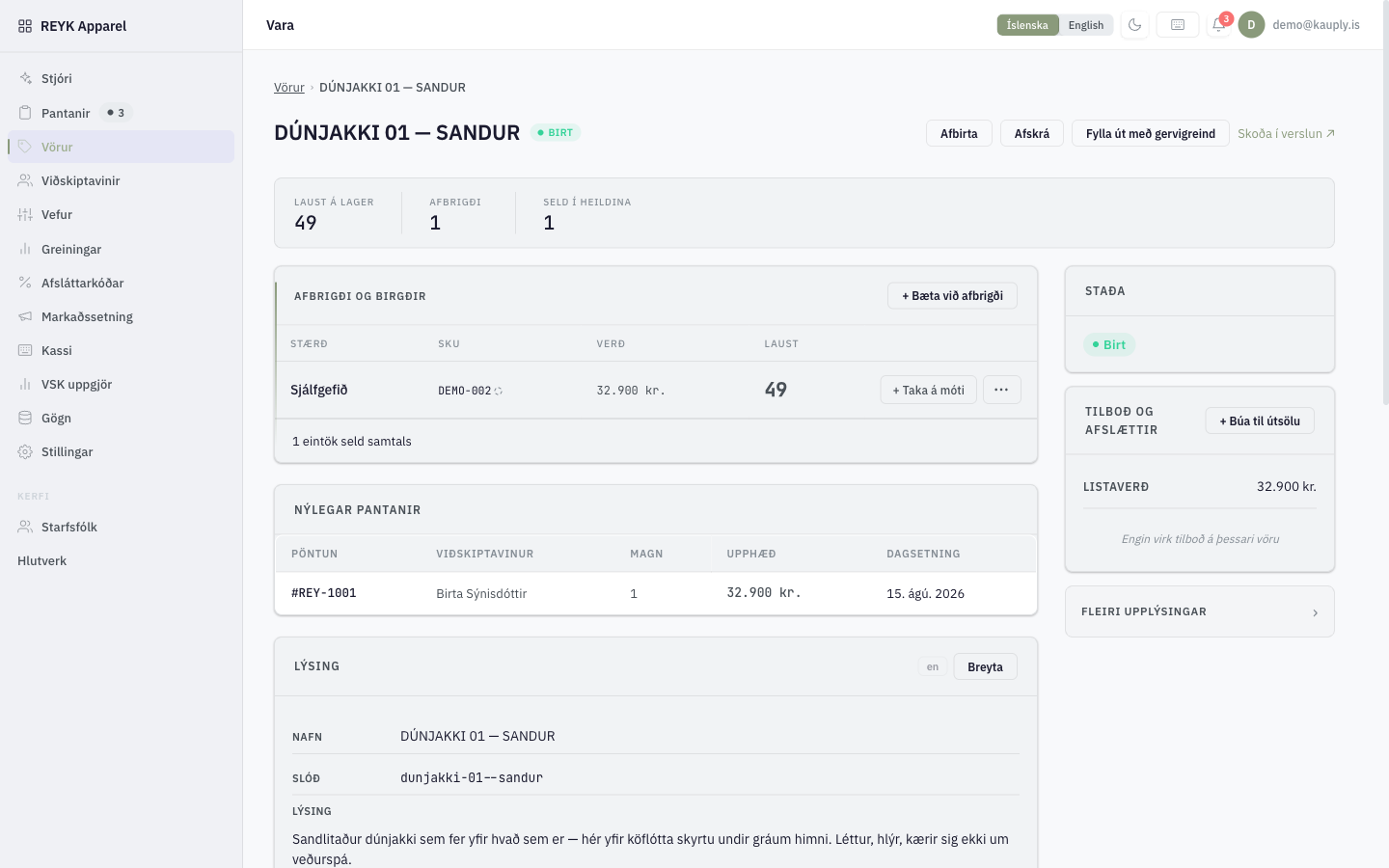Image resolution: width=1389 pixels, height=868 pixels.
Task: Open Stjóri in the sidebar
Action: pyautogui.click(x=121, y=78)
